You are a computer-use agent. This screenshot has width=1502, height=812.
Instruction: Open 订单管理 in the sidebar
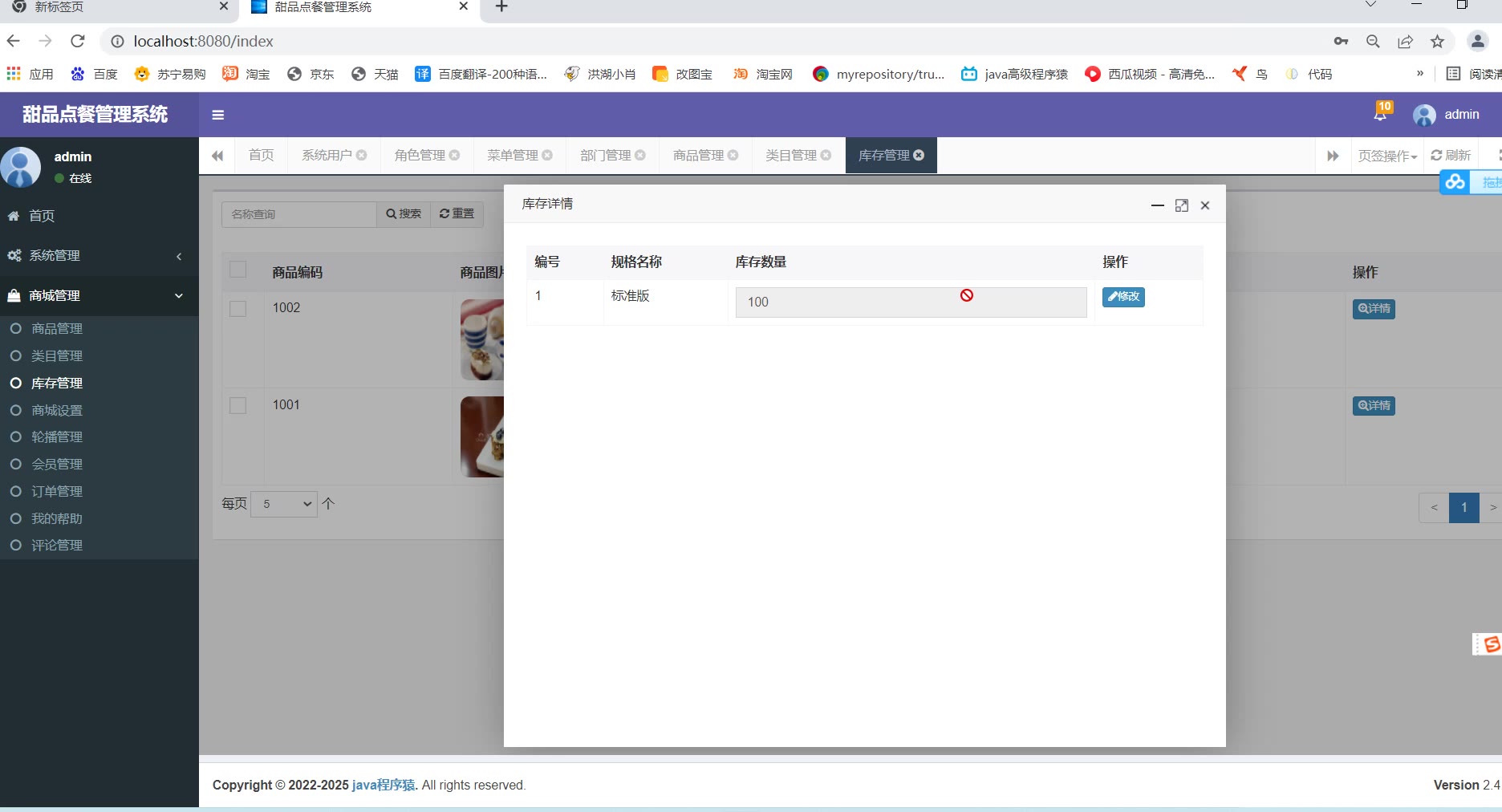[57, 491]
